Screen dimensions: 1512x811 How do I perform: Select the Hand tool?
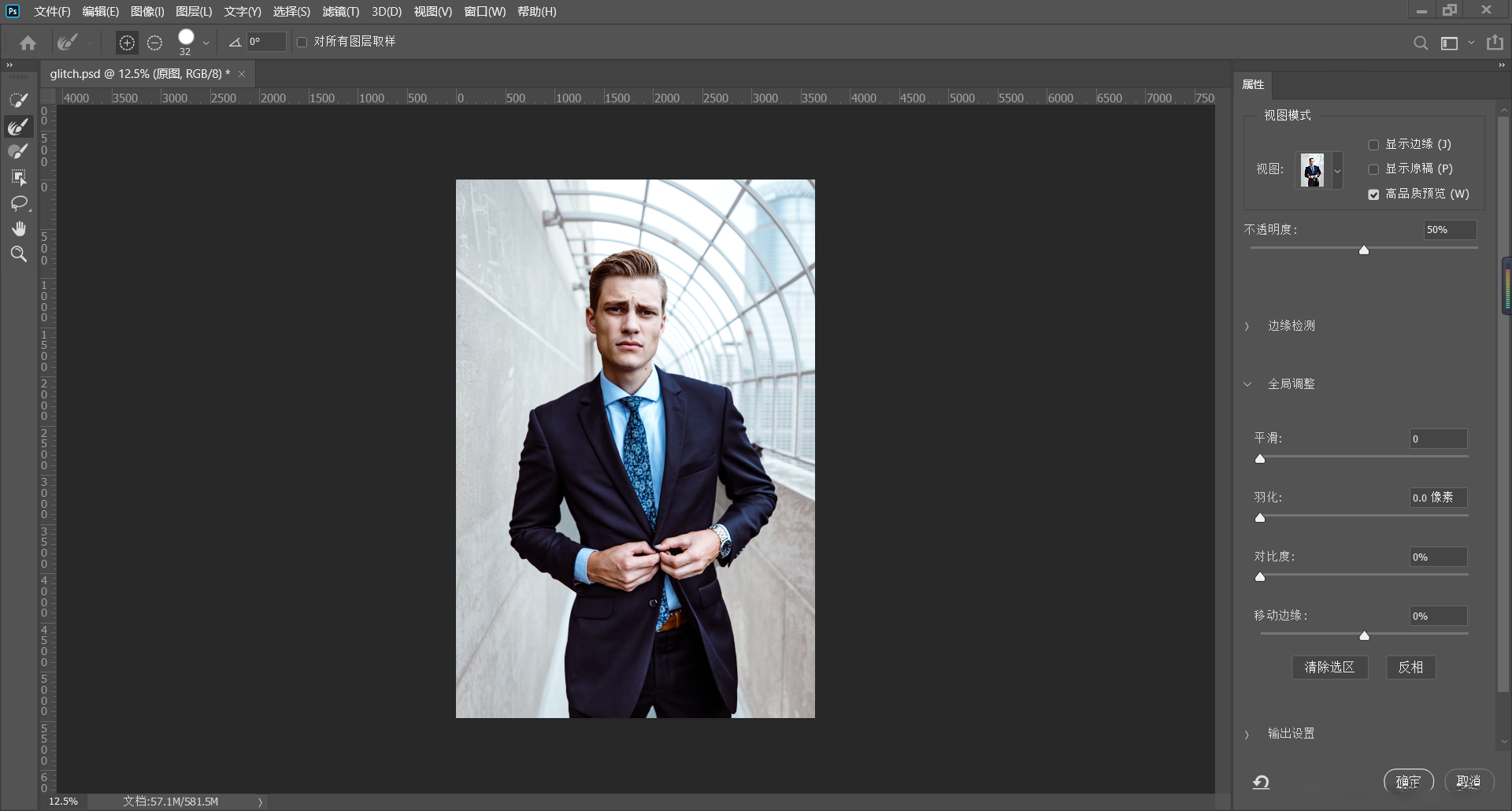click(x=19, y=228)
